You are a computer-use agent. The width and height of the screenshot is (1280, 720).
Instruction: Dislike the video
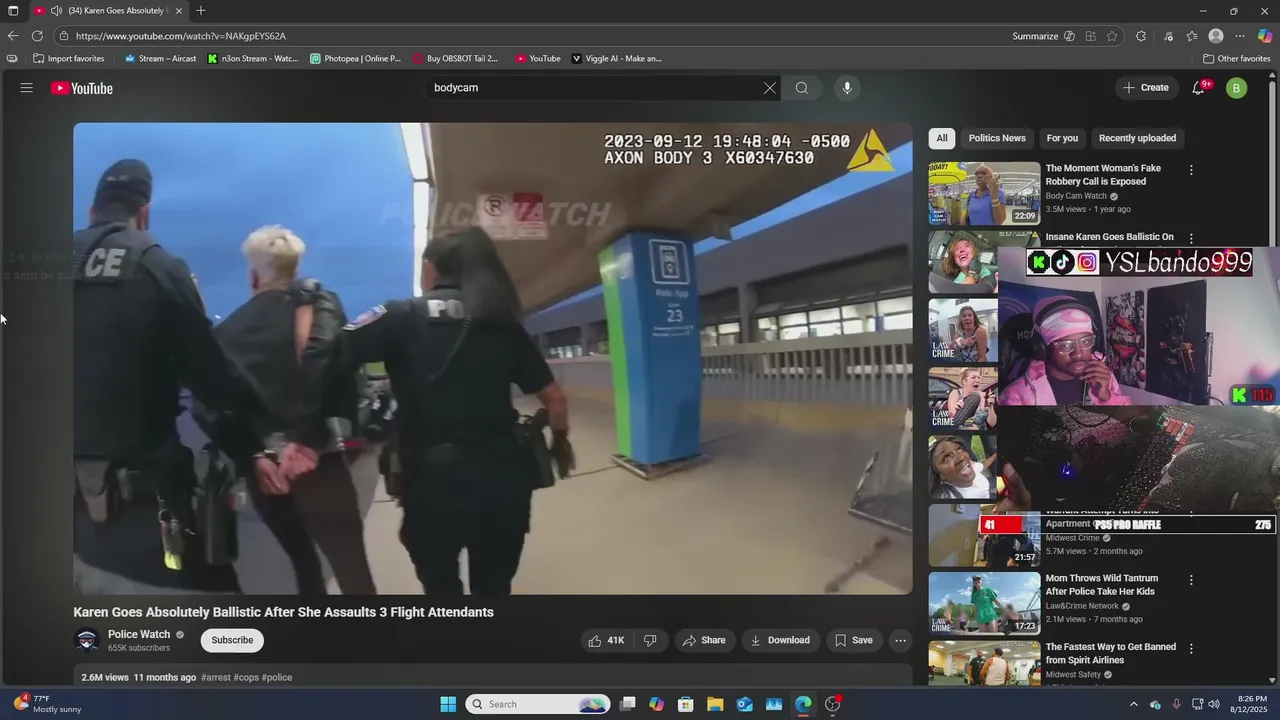click(x=650, y=640)
